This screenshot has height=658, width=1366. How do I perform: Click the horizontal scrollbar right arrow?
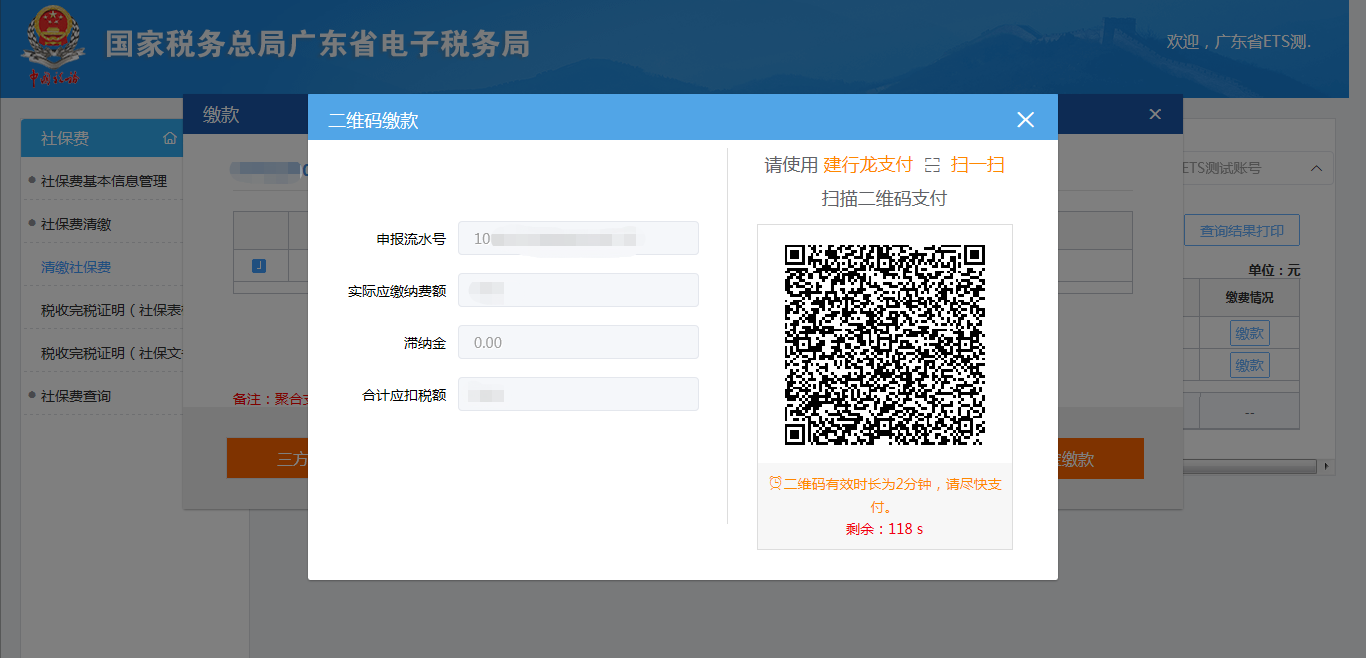(x=1327, y=466)
